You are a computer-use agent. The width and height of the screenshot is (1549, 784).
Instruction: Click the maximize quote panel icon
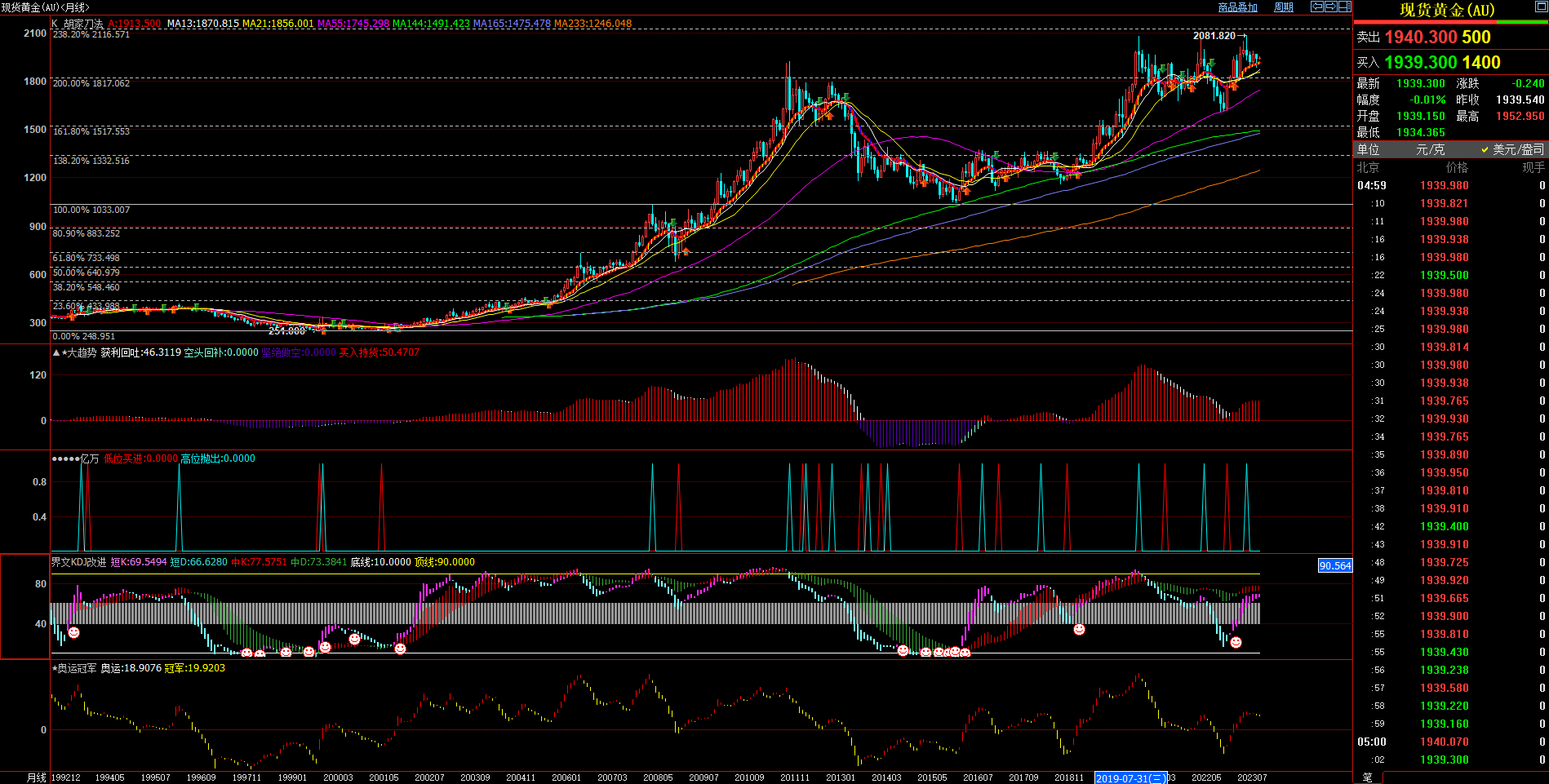coord(1541,8)
